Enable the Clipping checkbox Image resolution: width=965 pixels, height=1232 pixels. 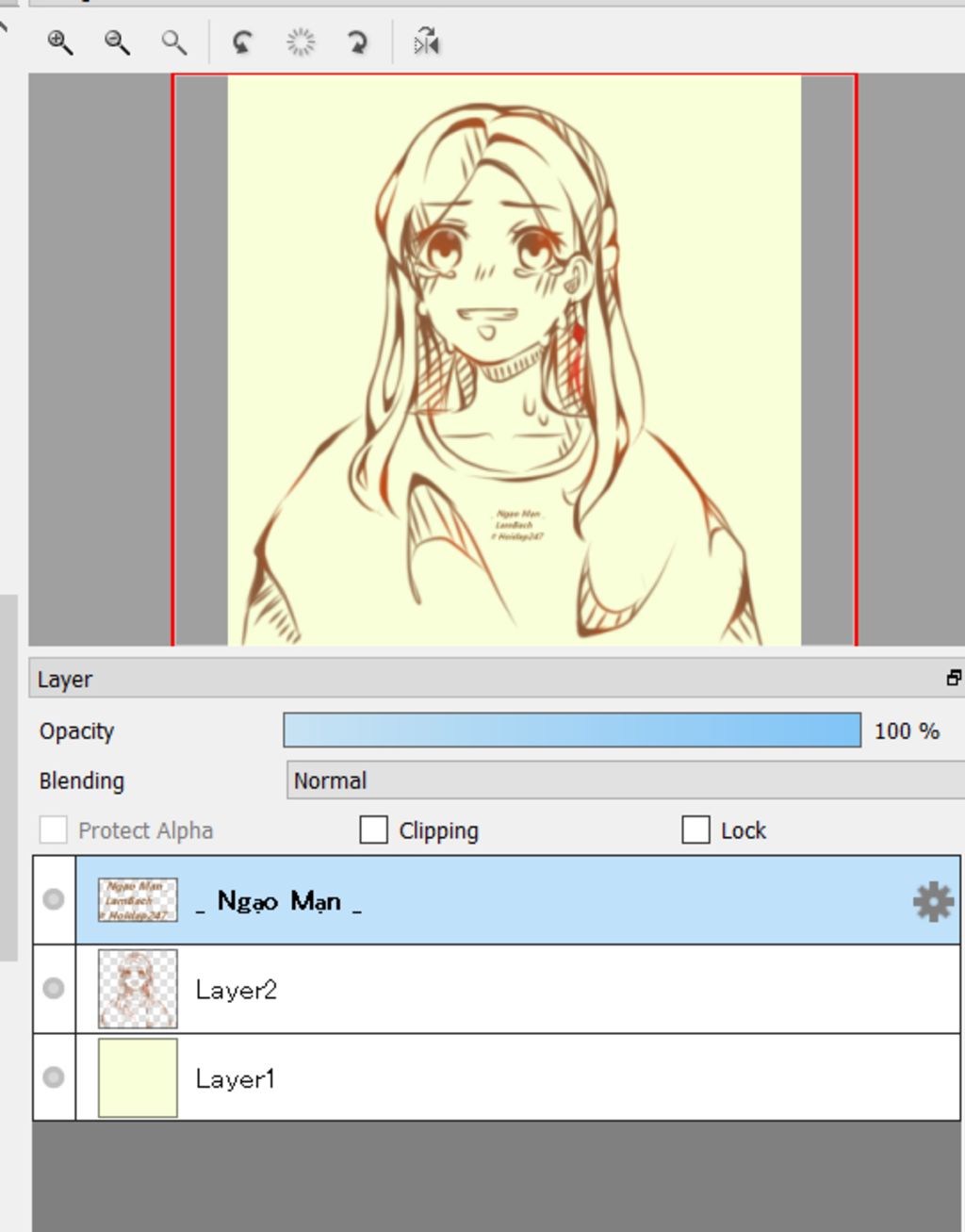(373, 830)
